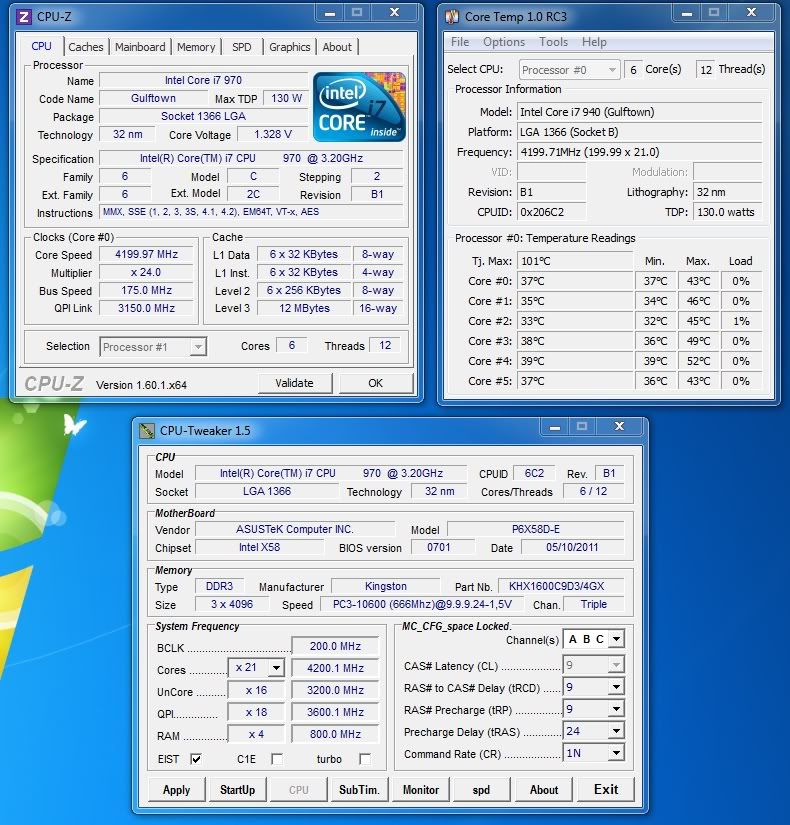The width and height of the screenshot is (790, 825).
Task: Click the CPUID 0x206C2 value in Core Temp
Action: 552,212
